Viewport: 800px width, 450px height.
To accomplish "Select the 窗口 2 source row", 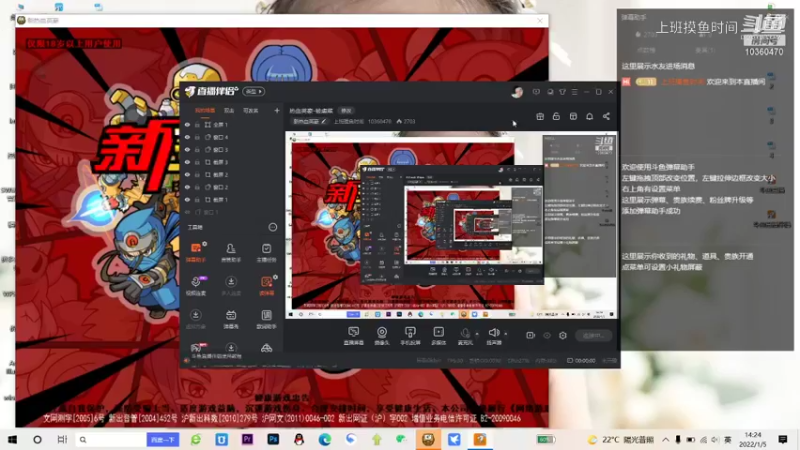I will [232, 187].
